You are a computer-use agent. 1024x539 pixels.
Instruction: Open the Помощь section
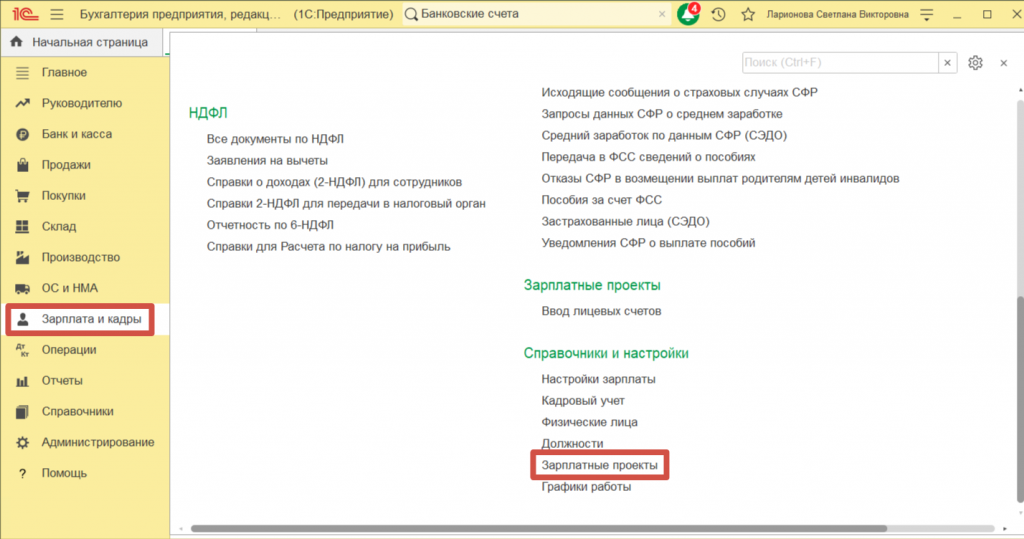[64, 473]
